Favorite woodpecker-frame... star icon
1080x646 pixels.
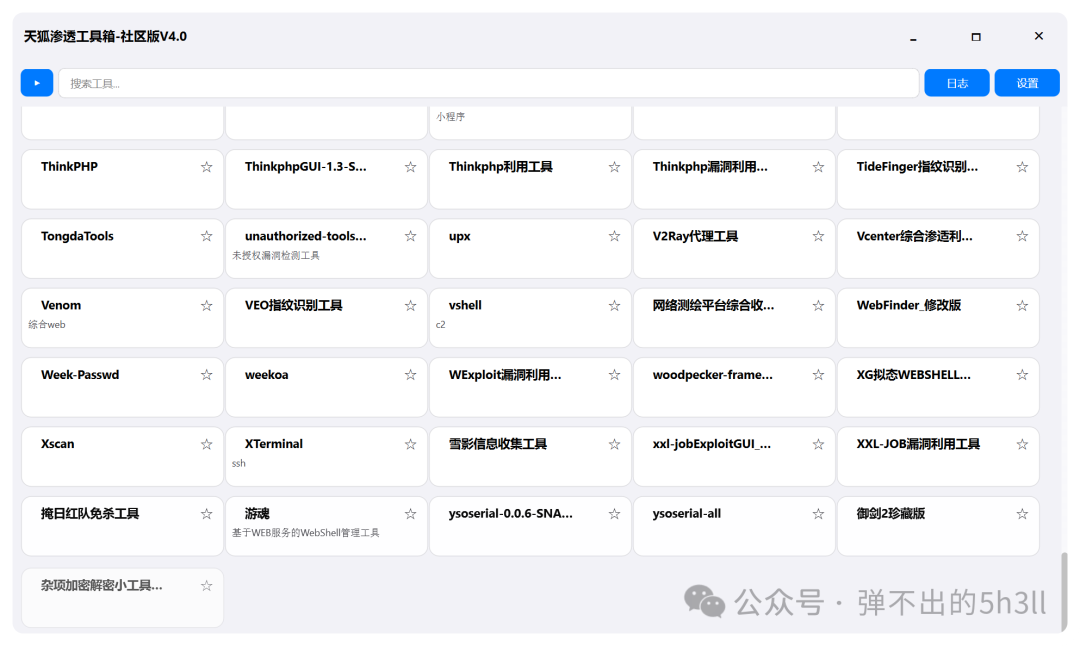point(818,375)
